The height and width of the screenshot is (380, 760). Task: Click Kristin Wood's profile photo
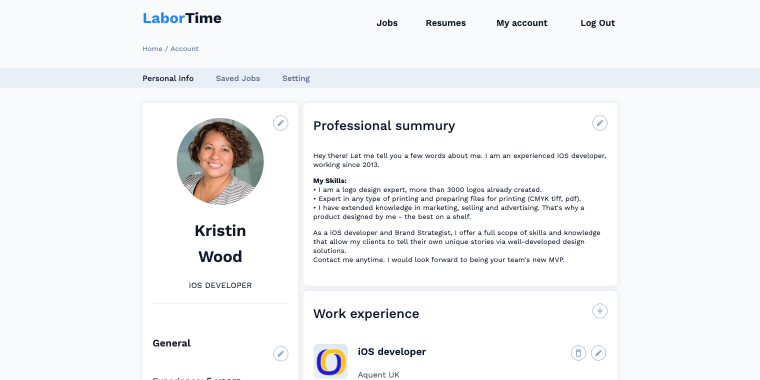220,161
